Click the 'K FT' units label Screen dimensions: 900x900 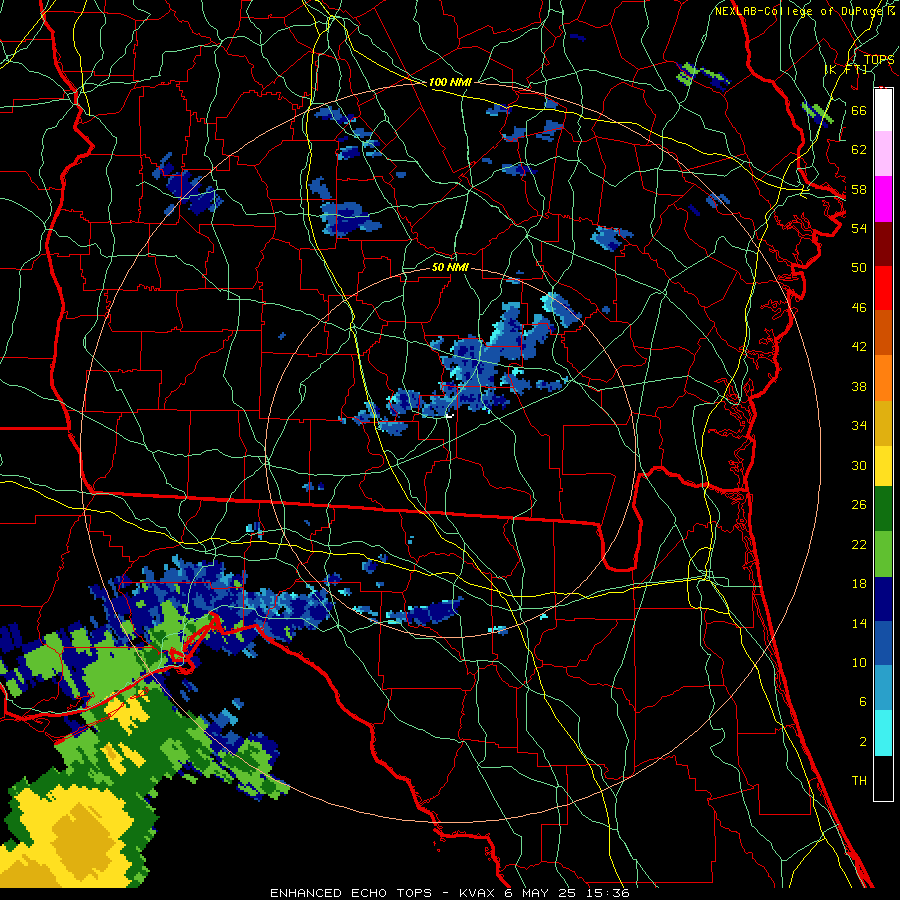tap(845, 70)
